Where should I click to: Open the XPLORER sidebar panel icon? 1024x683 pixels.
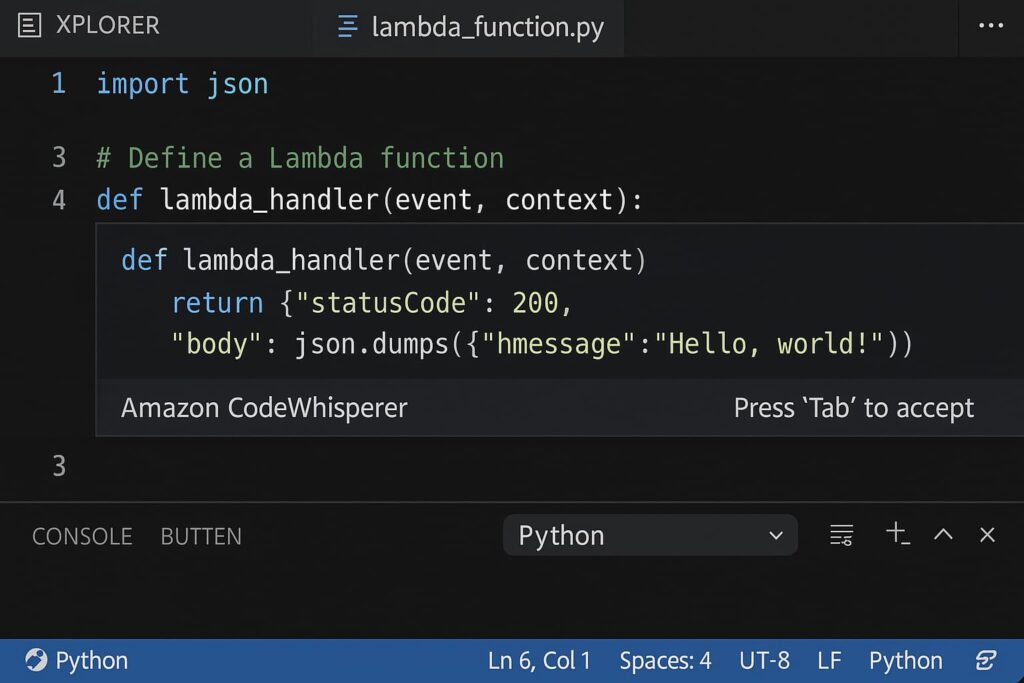click(29, 25)
